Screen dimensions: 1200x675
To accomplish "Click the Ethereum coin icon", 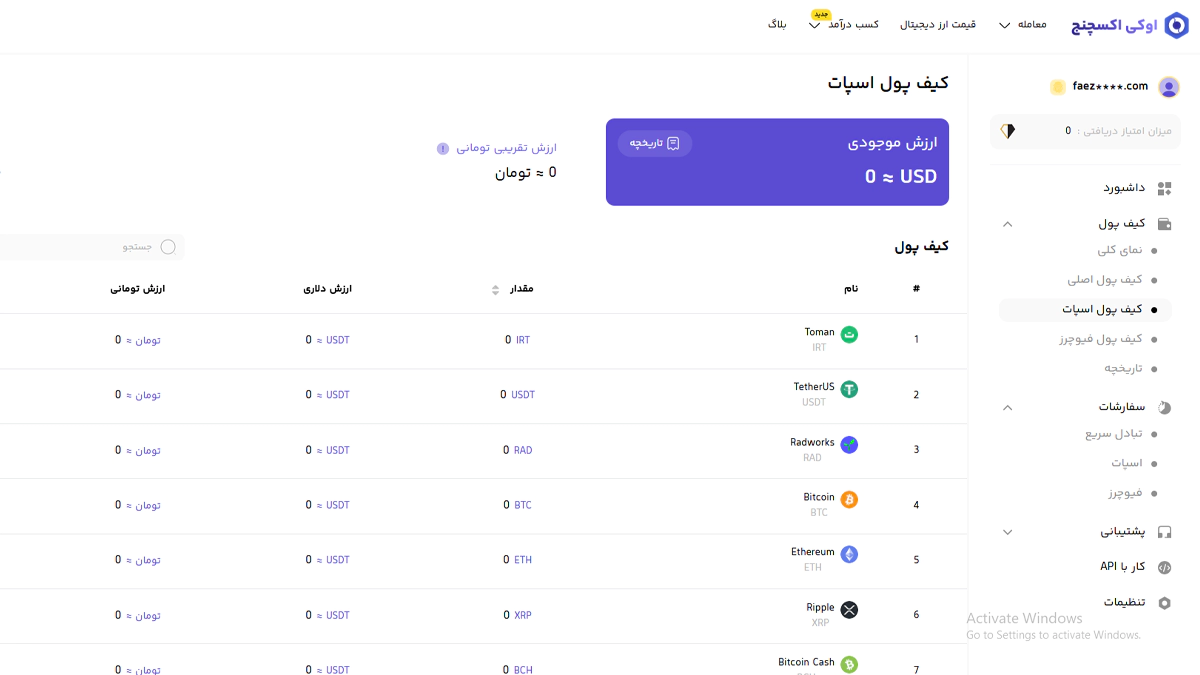I will coord(849,554).
